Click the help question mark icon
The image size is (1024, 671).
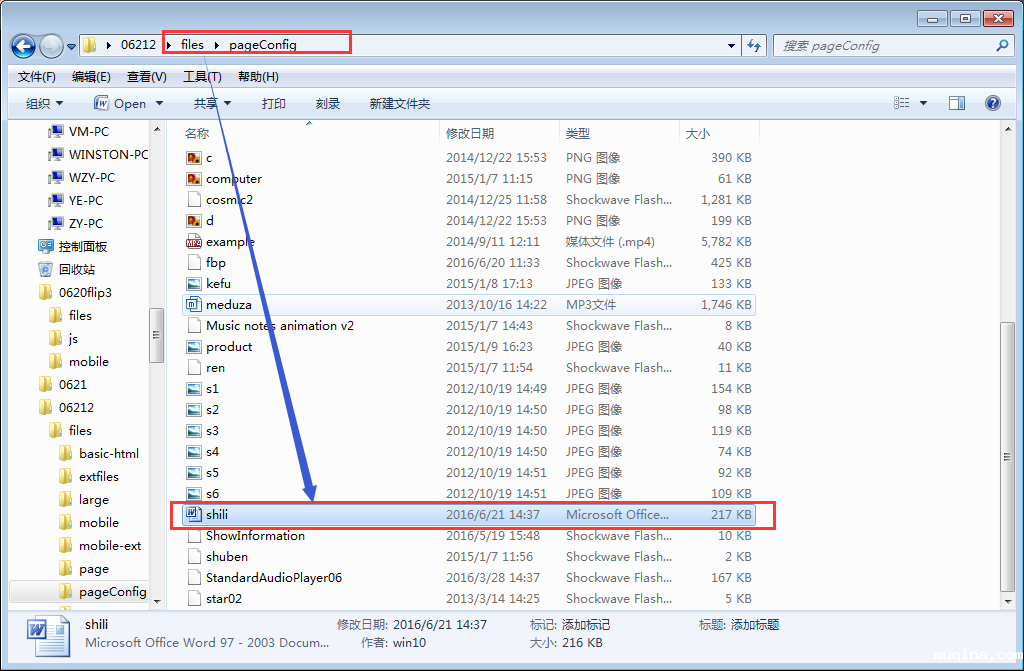(x=992, y=103)
